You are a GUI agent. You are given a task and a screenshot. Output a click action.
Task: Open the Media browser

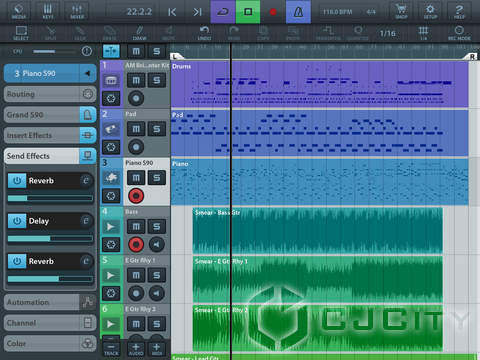(19, 11)
